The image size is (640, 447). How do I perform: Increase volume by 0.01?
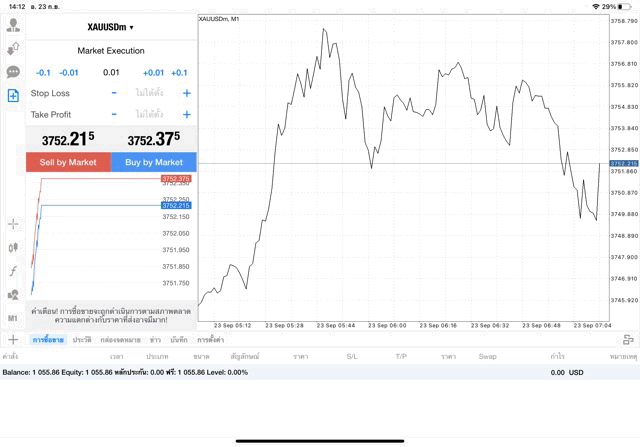tap(153, 72)
